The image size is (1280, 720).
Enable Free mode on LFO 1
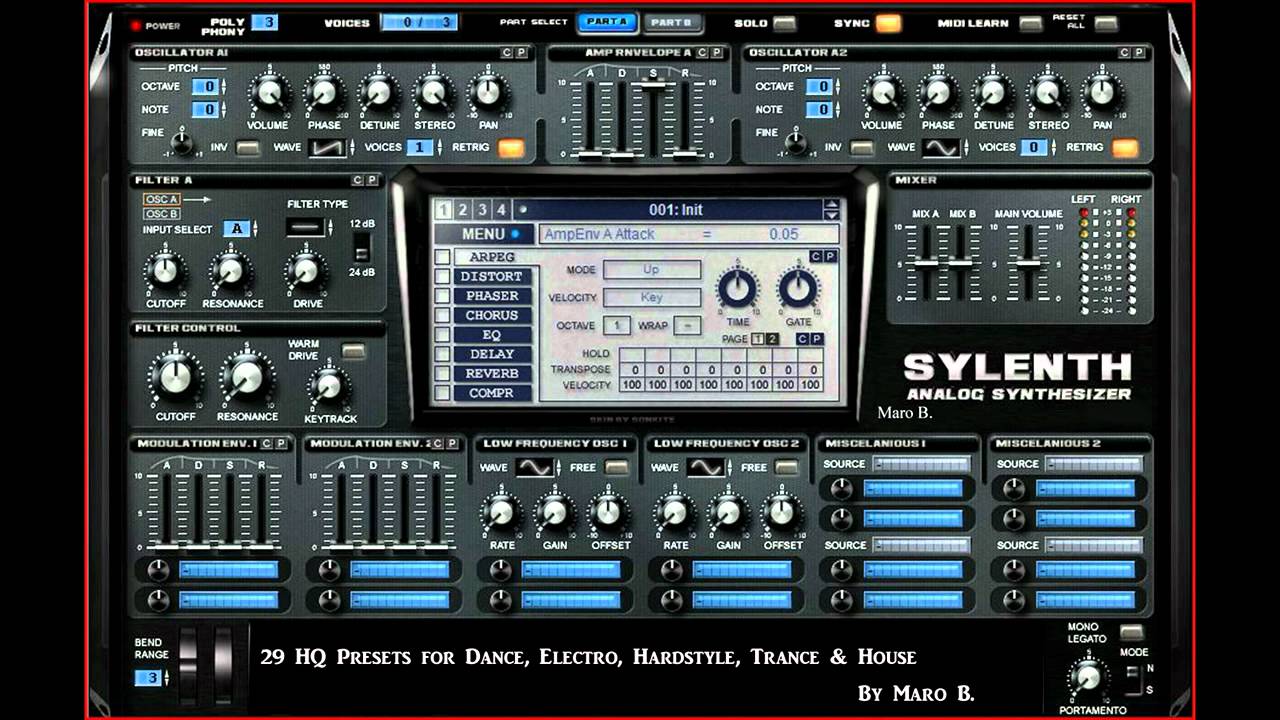(617, 467)
